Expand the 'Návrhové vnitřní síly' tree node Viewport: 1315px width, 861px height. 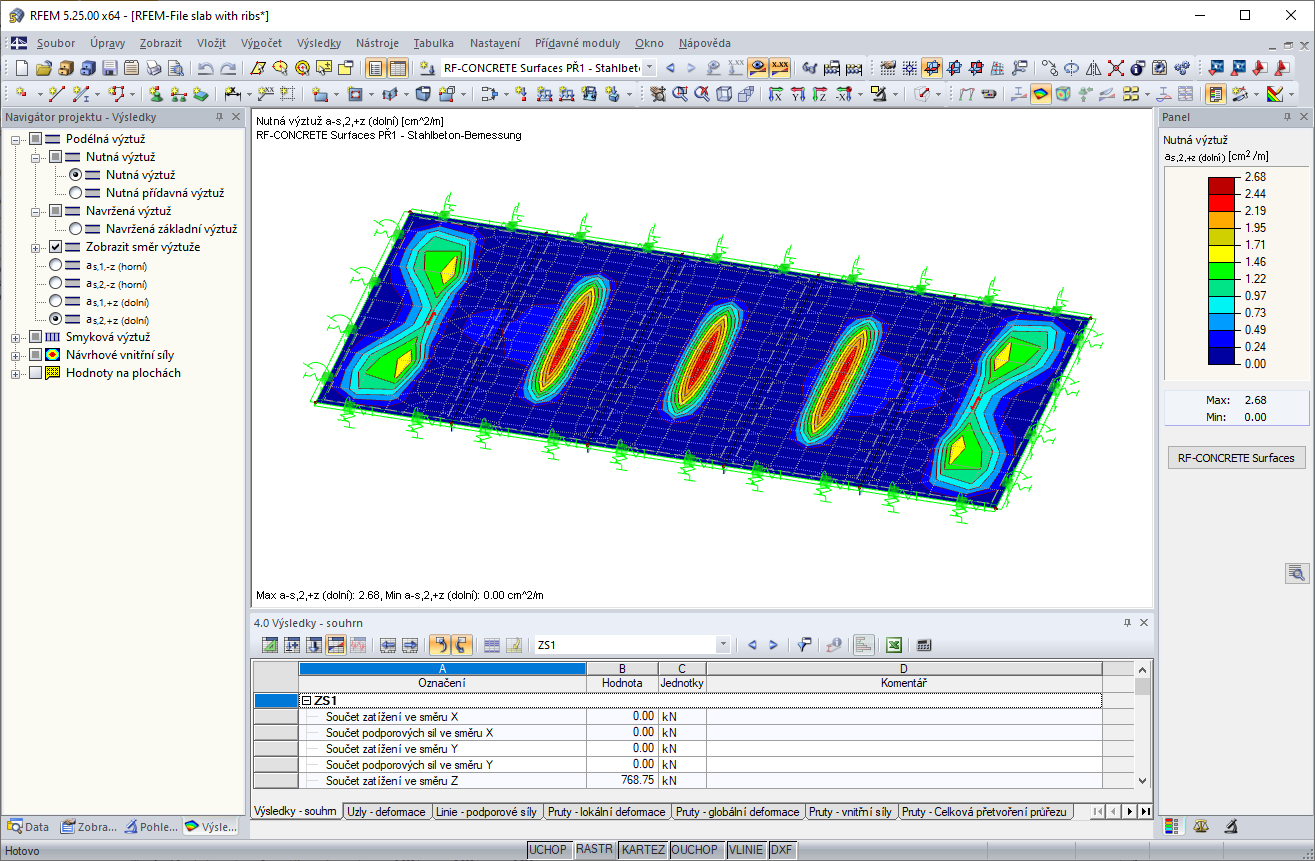click(x=16, y=355)
